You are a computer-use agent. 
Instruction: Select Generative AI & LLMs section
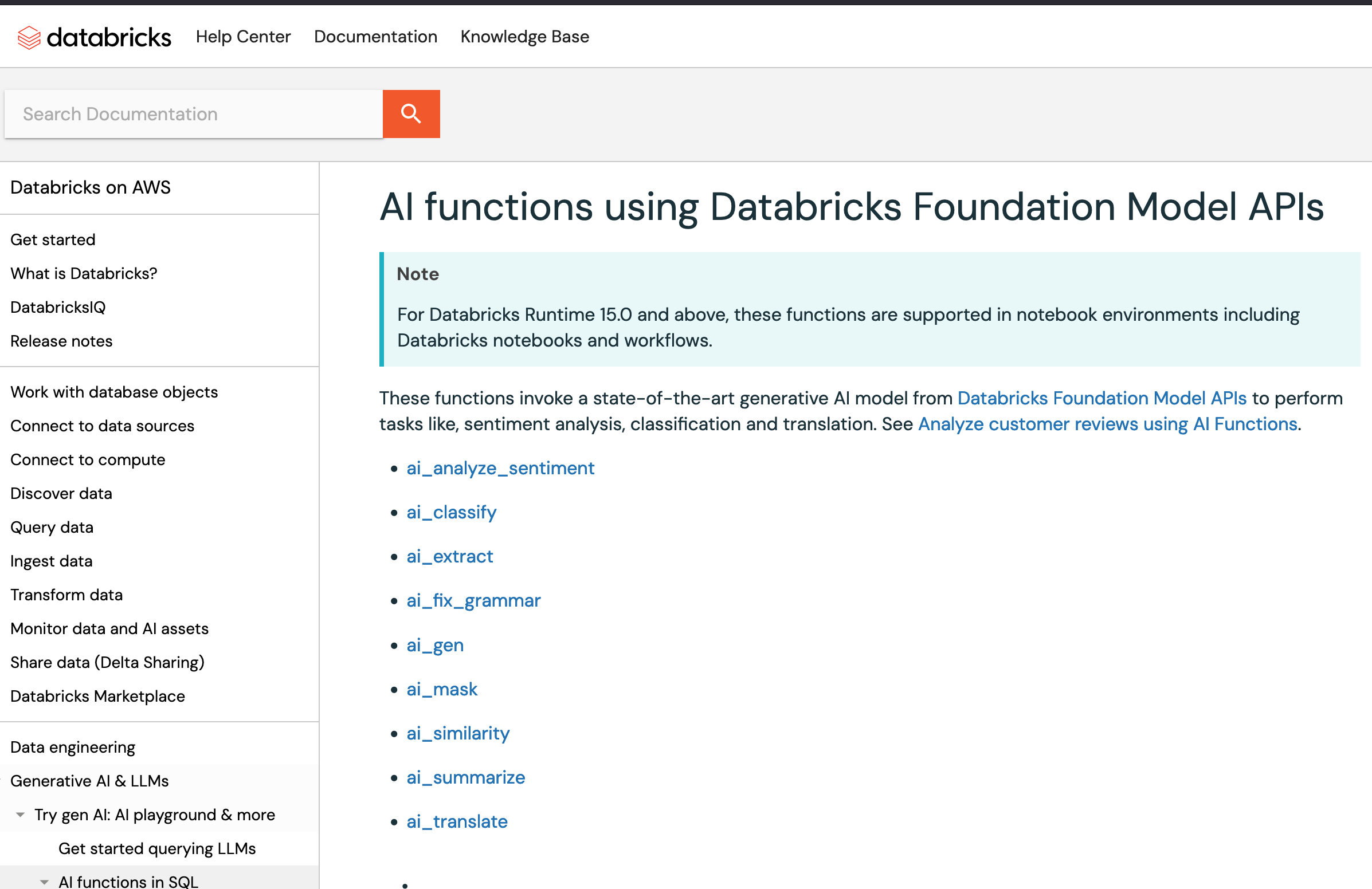tap(89, 781)
